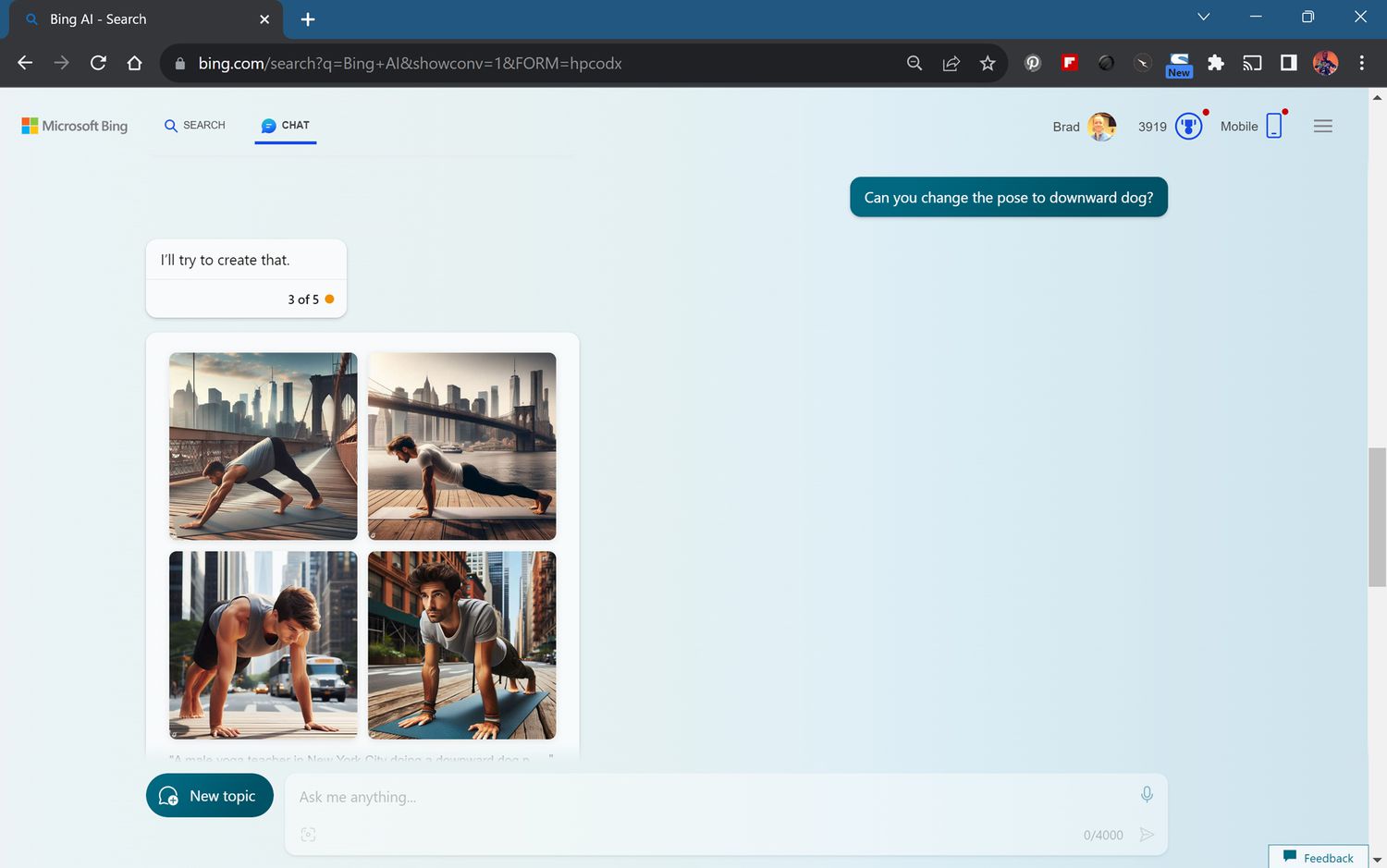Open the Feedback button
1387x868 pixels.
tap(1319, 858)
